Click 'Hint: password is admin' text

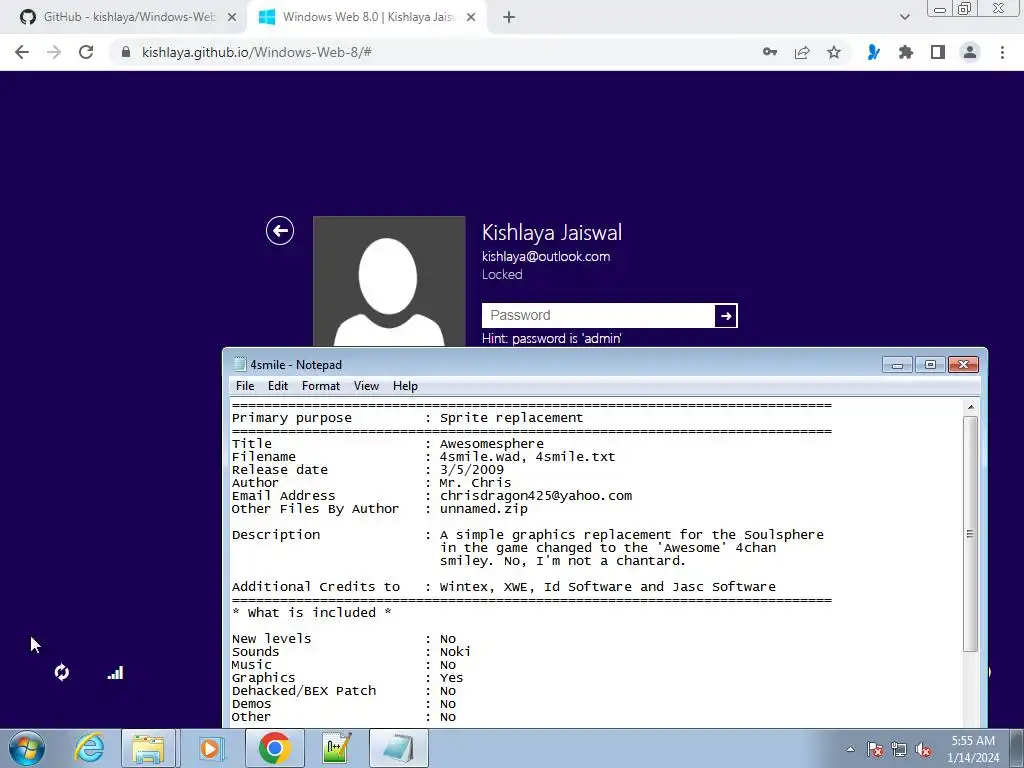[x=552, y=338]
